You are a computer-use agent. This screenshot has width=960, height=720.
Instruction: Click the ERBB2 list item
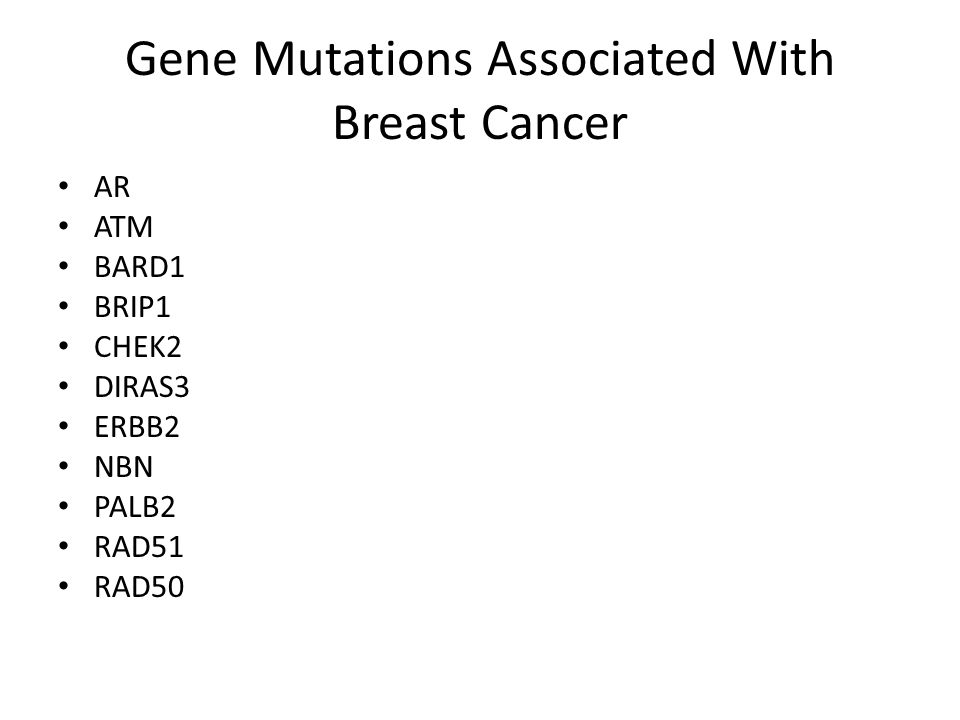tap(137, 427)
